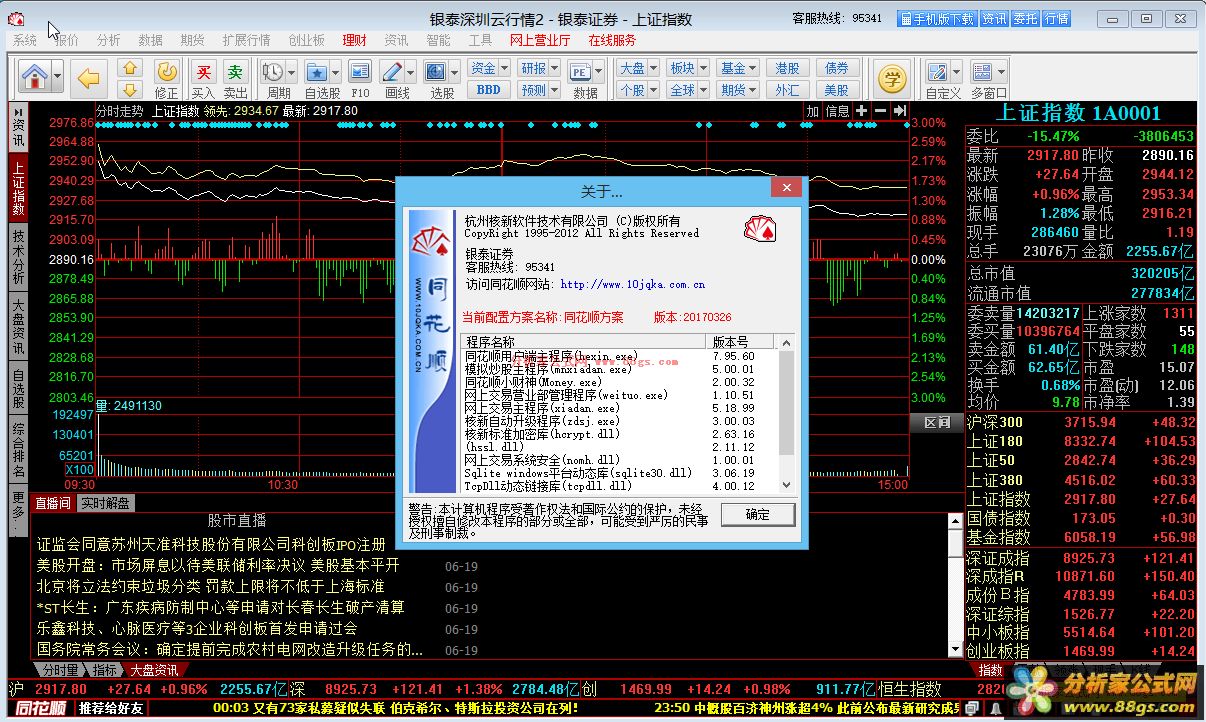Screen dimensions: 1206x722
Task: Click the BBD toolbar button
Action: click(489, 89)
